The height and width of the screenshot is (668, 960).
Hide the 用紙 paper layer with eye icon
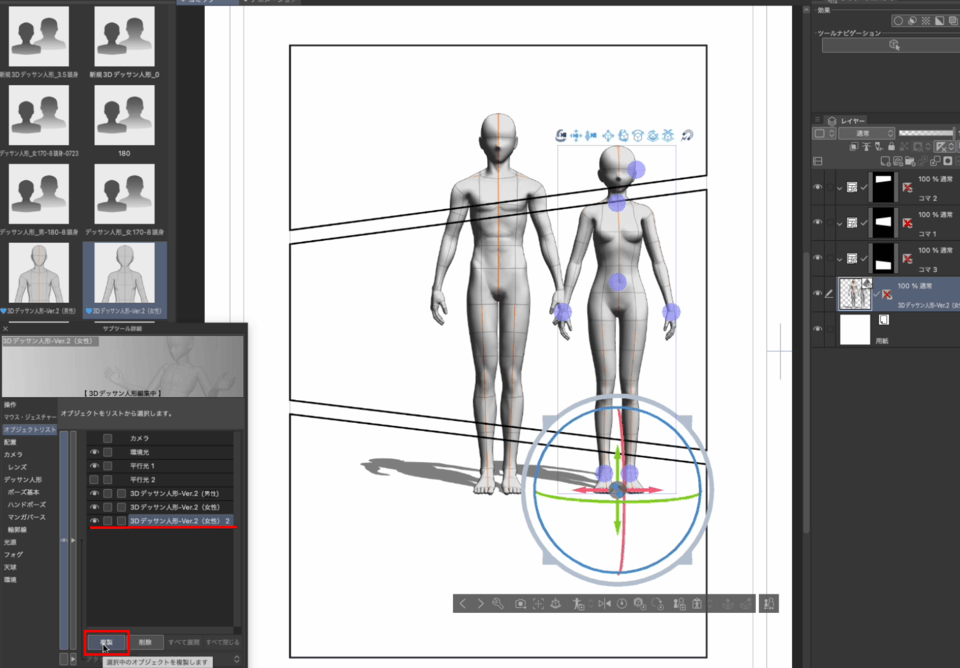click(817, 329)
